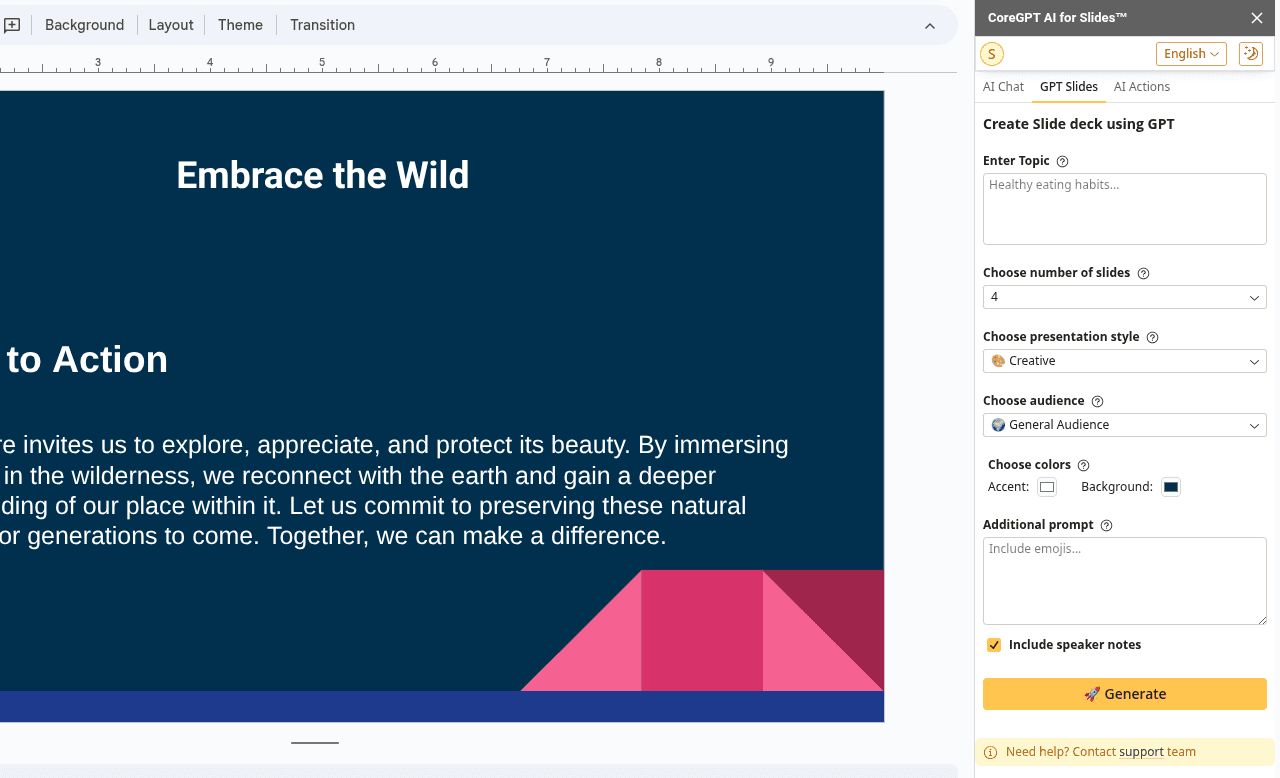
Task: Open the Transition menu in the toolbar
Action: [x=322, y=24]
